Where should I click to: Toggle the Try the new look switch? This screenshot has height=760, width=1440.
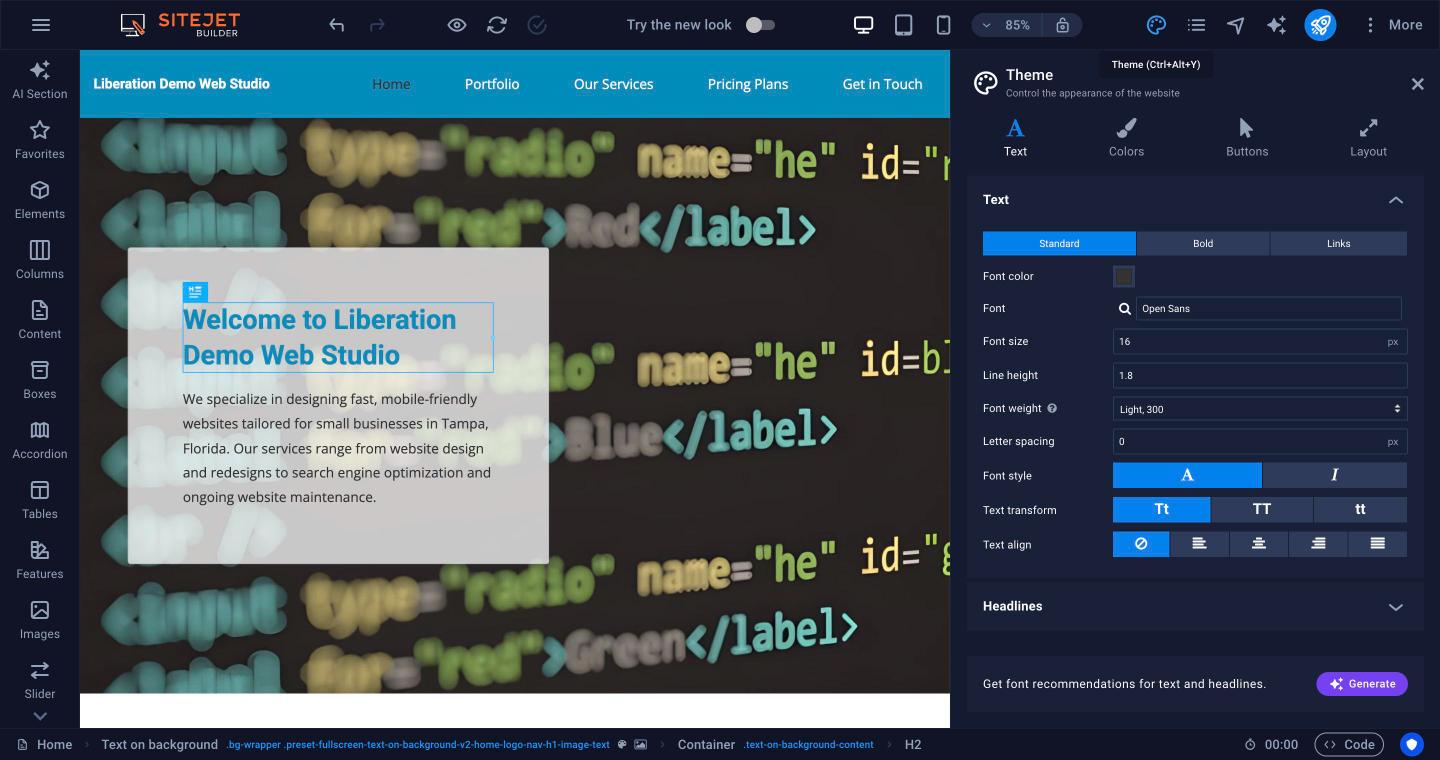(760, 25)
